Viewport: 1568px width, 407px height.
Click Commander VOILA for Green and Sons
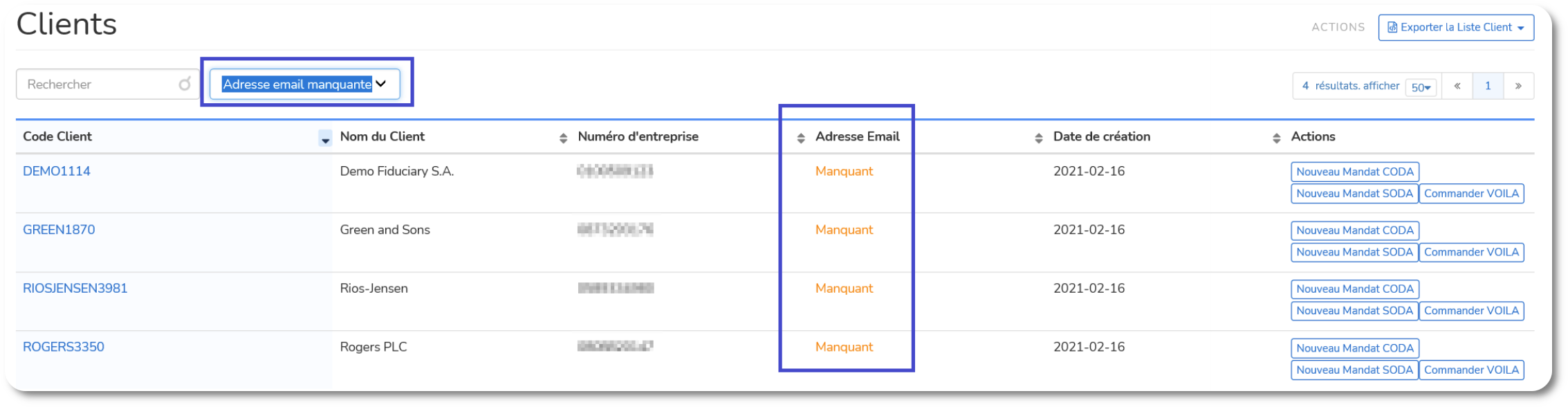point(1471,252)
